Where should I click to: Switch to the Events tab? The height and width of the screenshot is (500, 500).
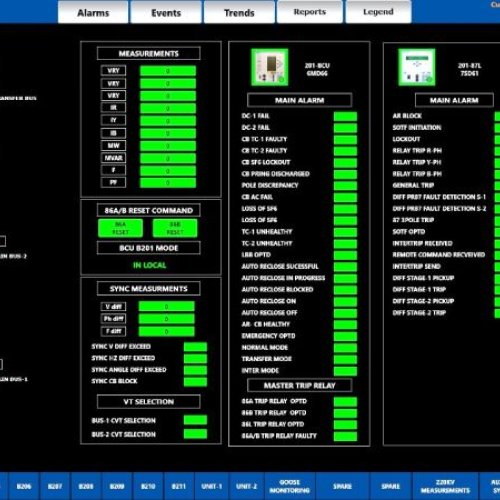pyautogui.click(x=166, y=12)
